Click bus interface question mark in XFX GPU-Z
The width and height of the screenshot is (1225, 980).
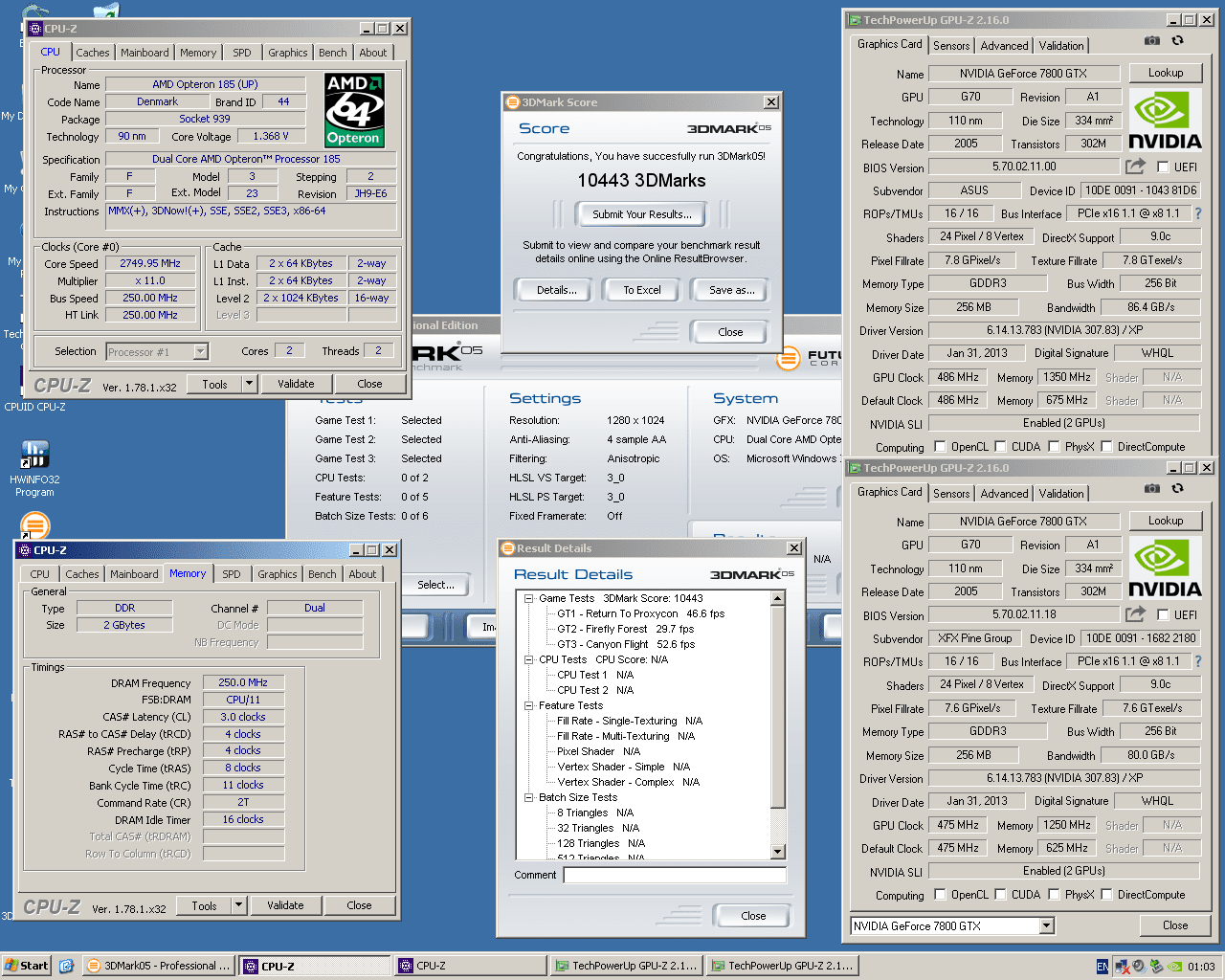tap(1197, 661)
